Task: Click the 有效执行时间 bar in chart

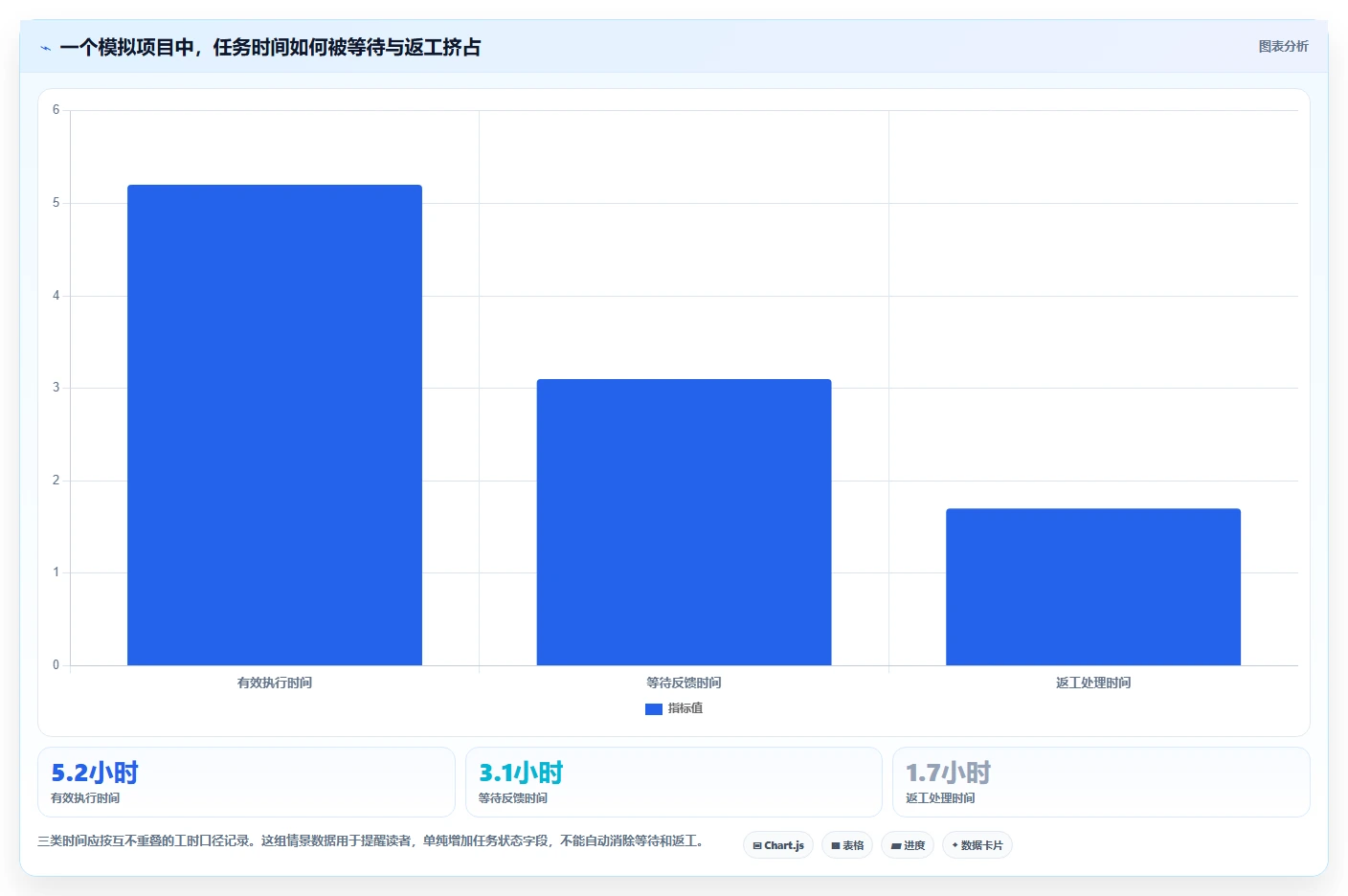Action: (x=275, y=425)
